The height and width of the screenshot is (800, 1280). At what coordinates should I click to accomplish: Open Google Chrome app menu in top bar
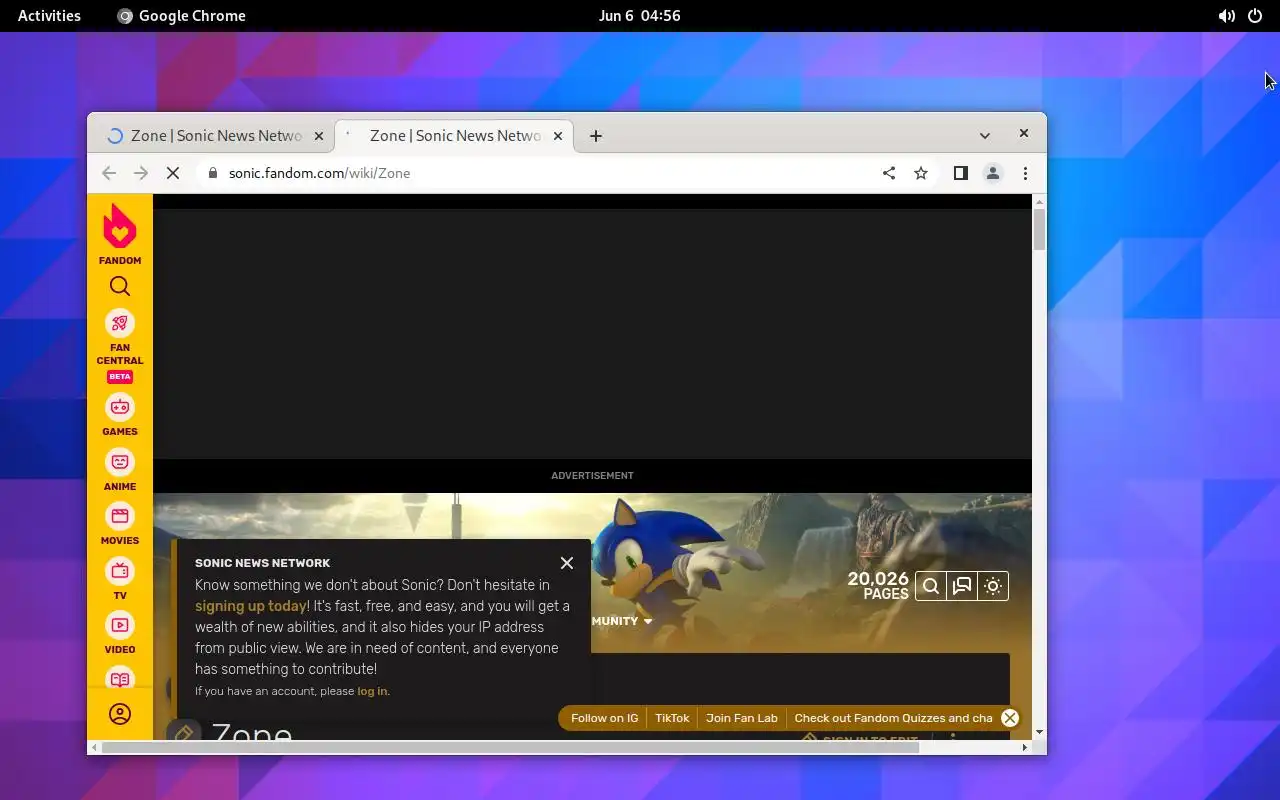(181, 16)
